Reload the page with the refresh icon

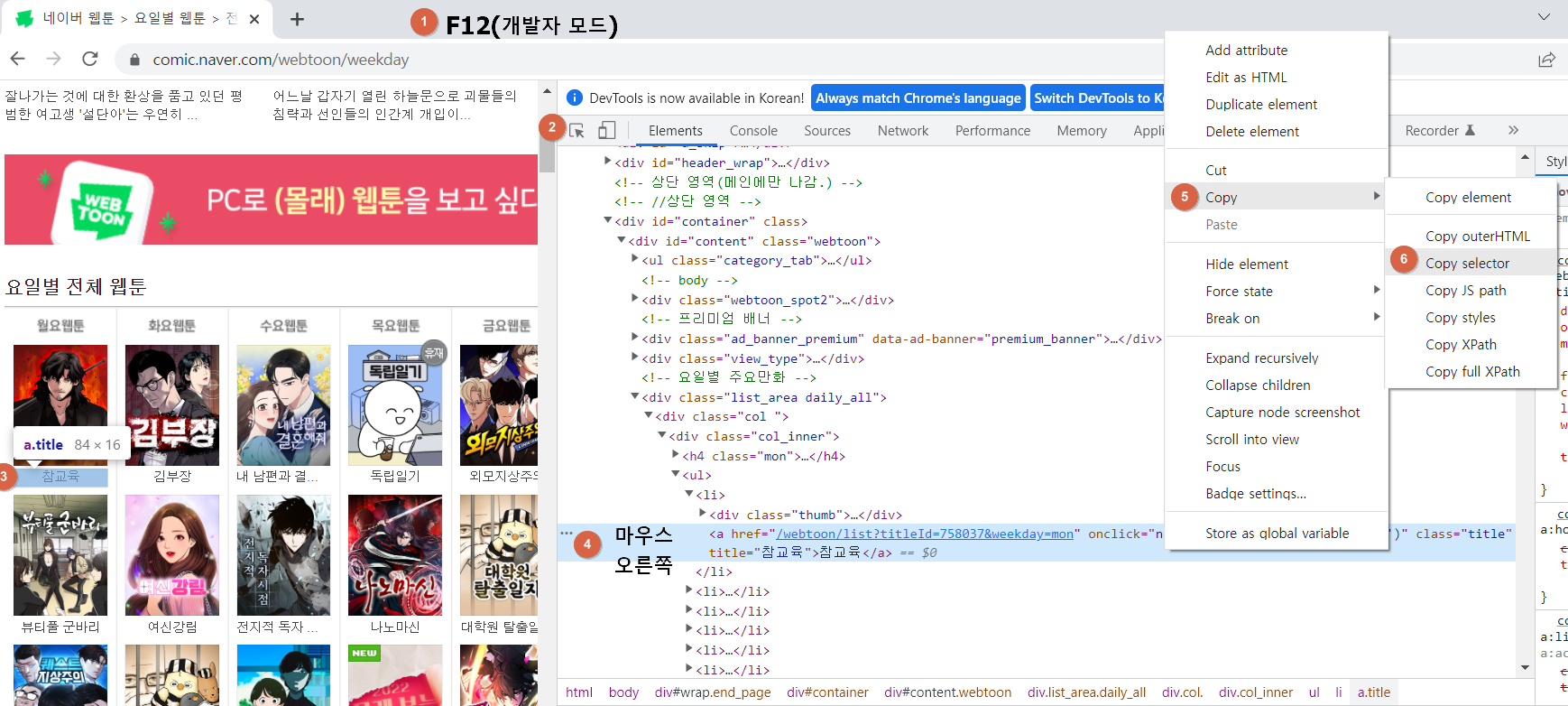pyautogui.click(x=89, y=59)
